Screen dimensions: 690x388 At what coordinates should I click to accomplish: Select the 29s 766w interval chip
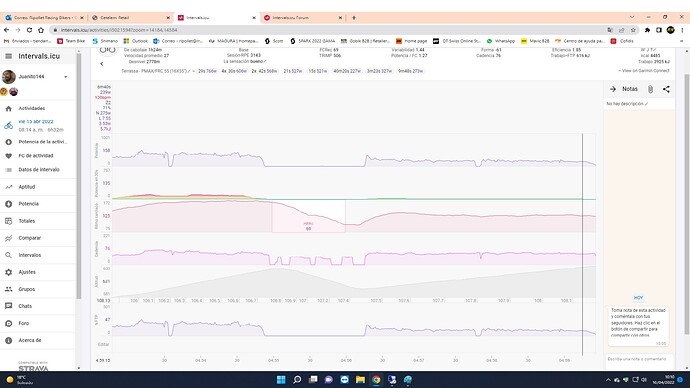(207, 71)
